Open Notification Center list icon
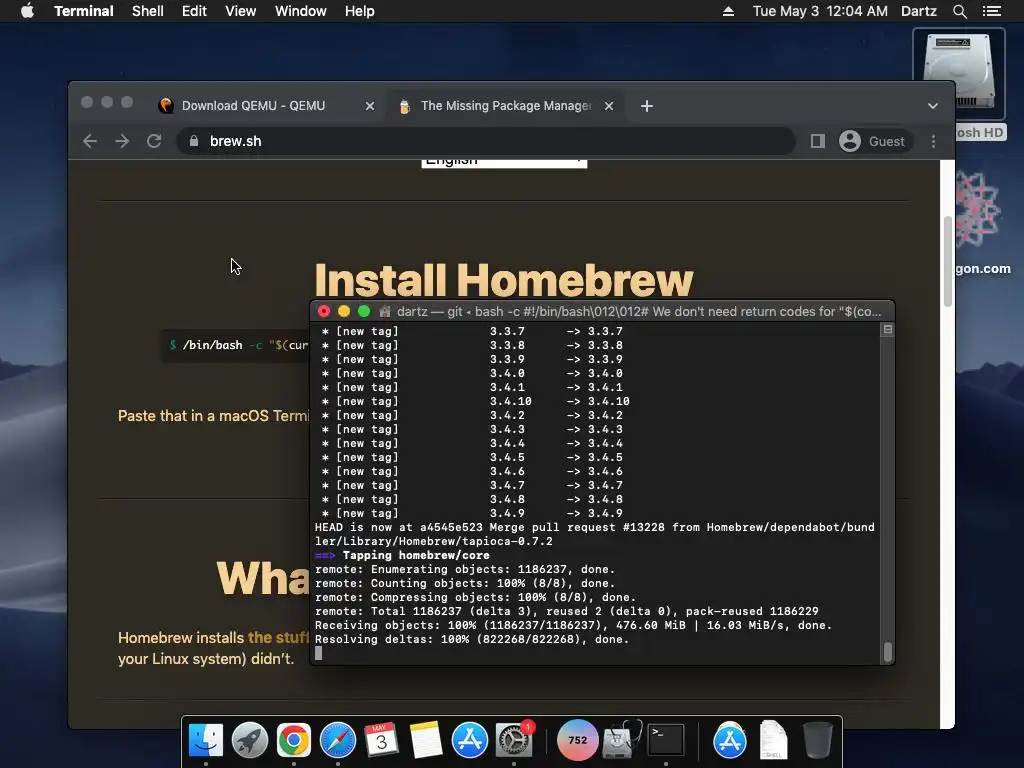The width and height of the screenshot is (1024, 768). [x=991, y=11]
